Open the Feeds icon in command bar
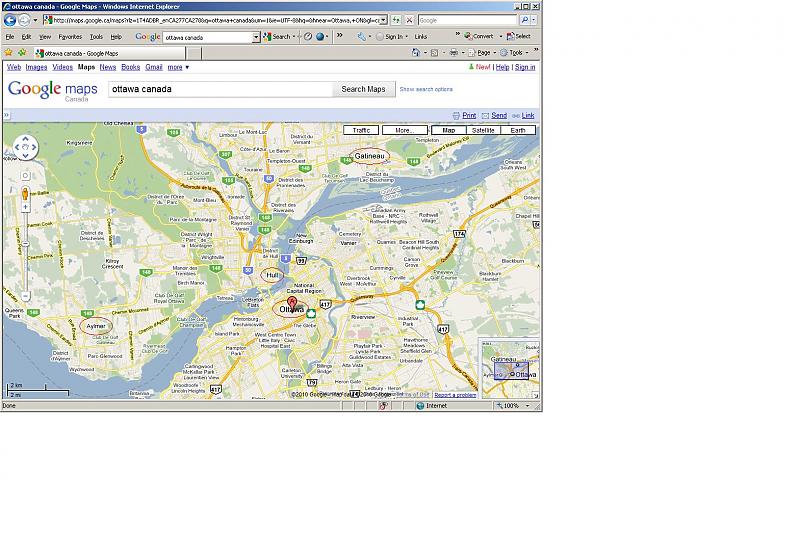Image resolution: width=800 pixels, height=533 pixels. tap(434, 53)
